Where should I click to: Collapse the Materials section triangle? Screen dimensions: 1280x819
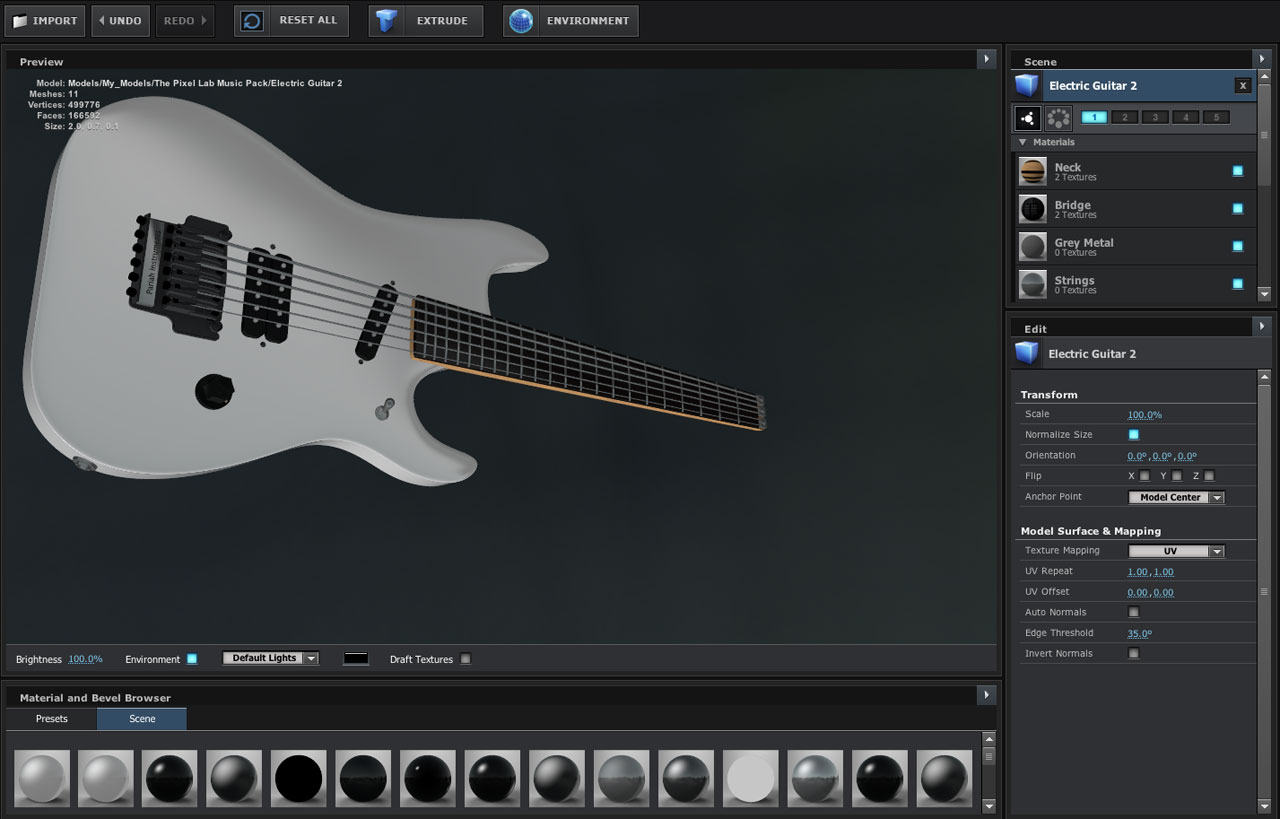click(x=1022, y=142)
